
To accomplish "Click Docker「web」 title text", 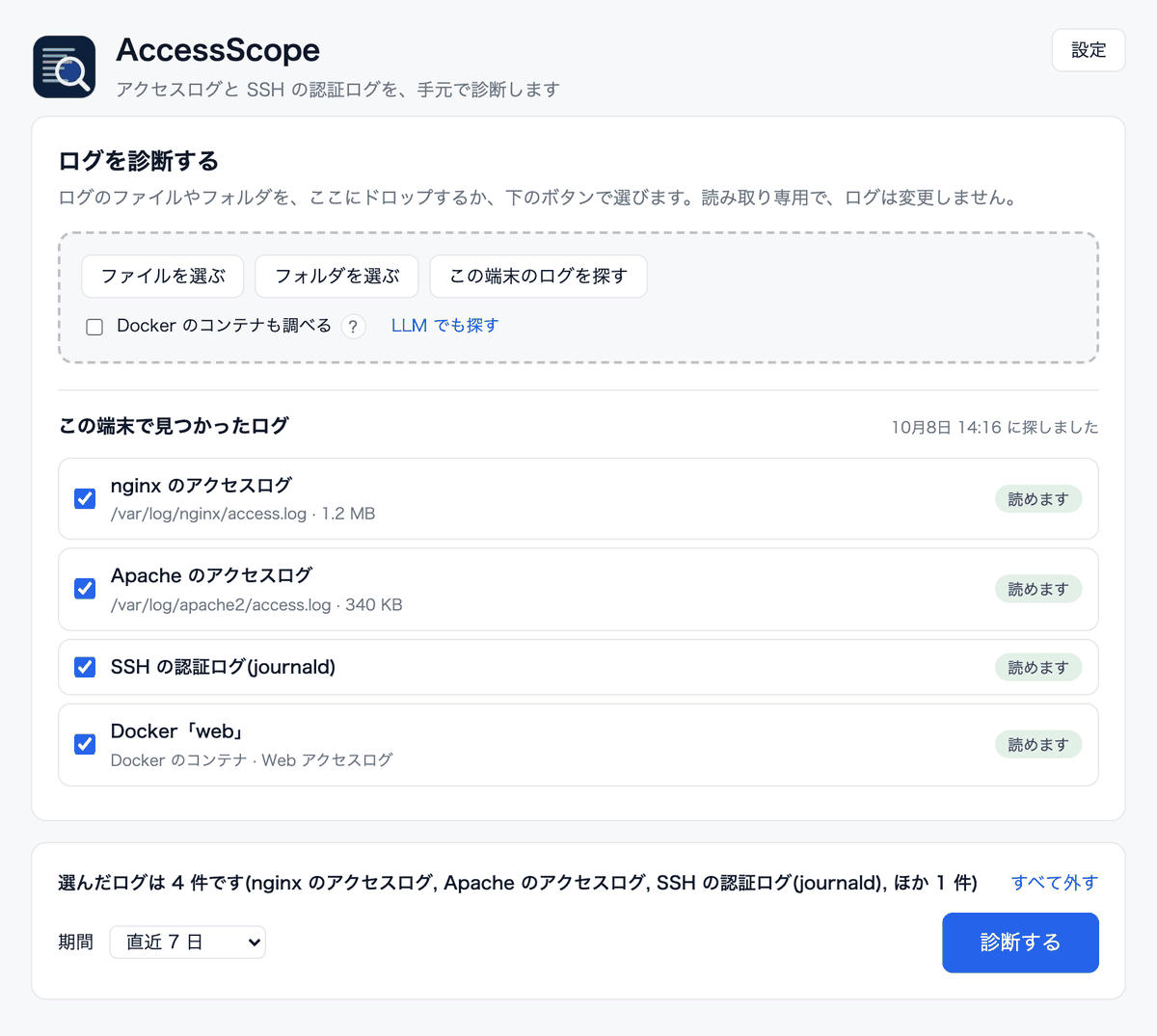I will (x=178, y=731).
